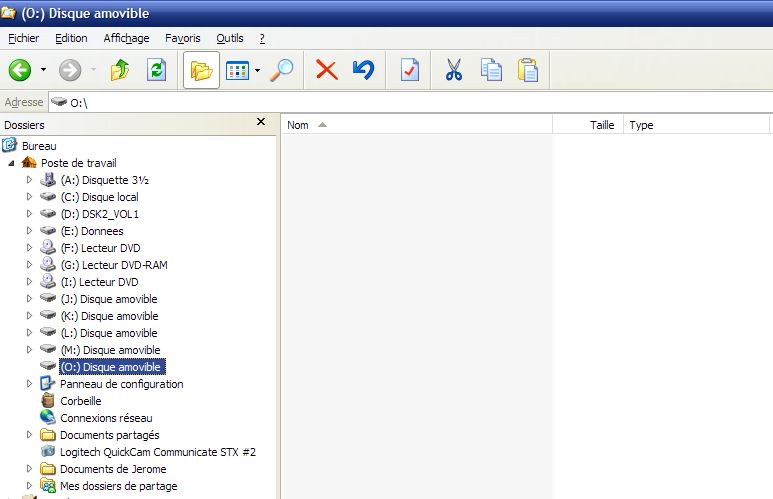Viewport: 773px width, 499px height.
Task: Collapse the Poste de travail node
Action: (11, 163)
